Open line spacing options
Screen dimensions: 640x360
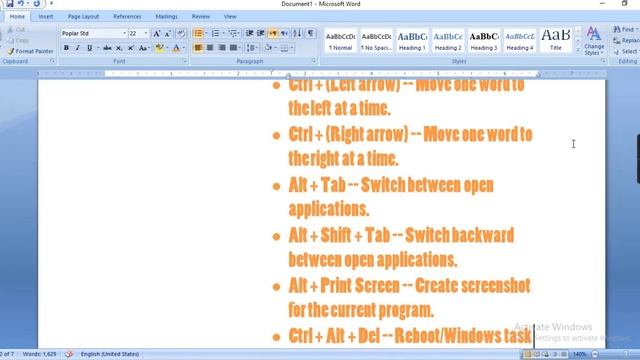pos(252,48)
